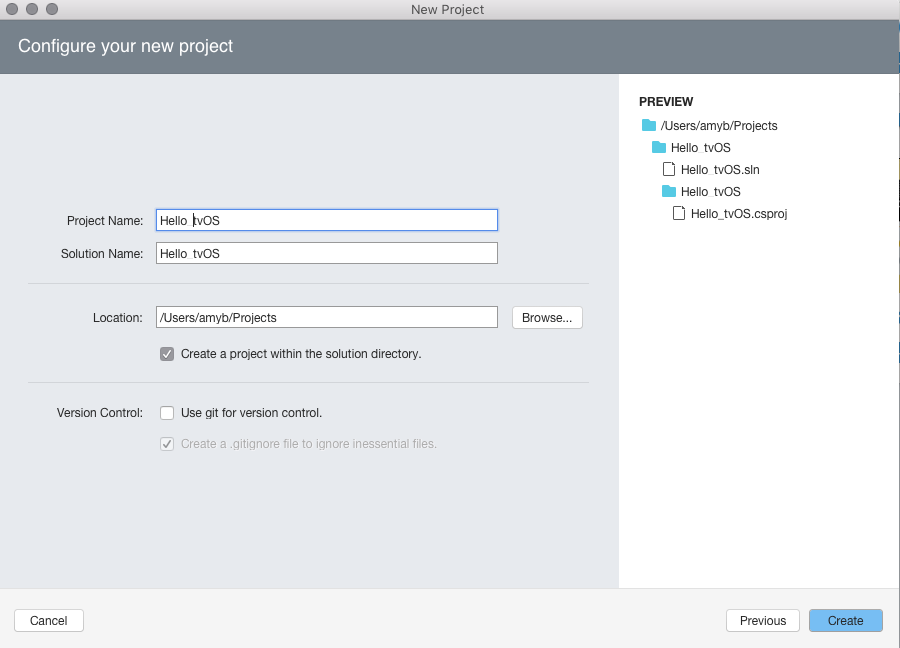The width and height of the screenshot is (900, 648).
Task: Click the inner Hello_tvOS project folder icon
Action: pyautogui.click(x=669, y=191)
